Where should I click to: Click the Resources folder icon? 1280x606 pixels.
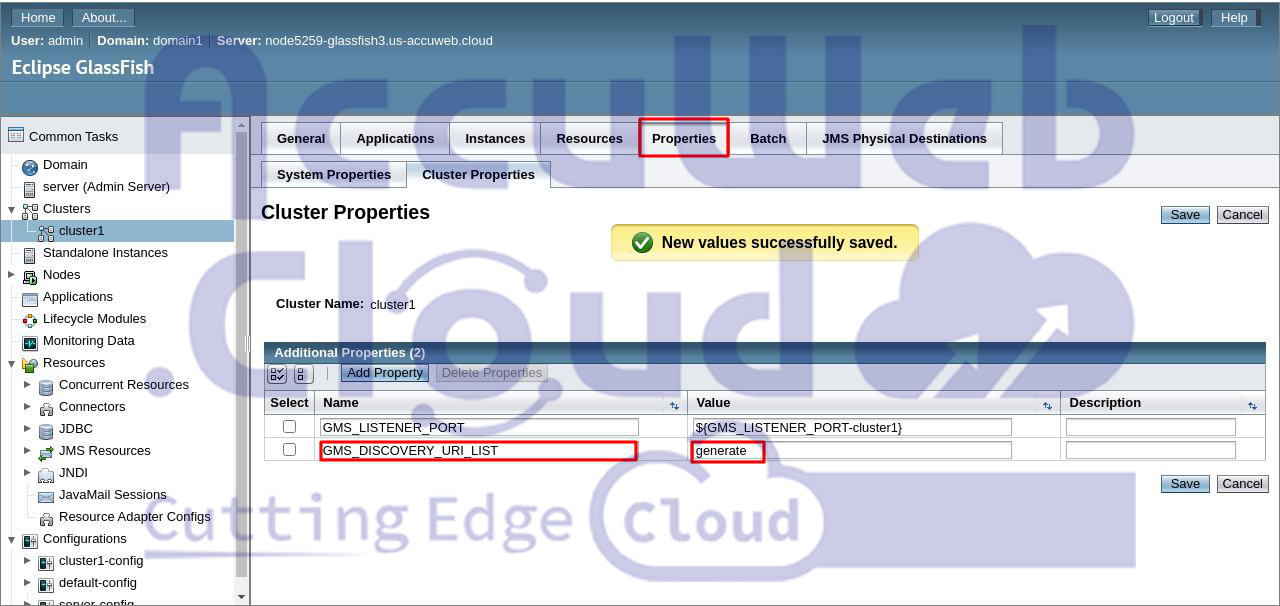tap(30, 364)
